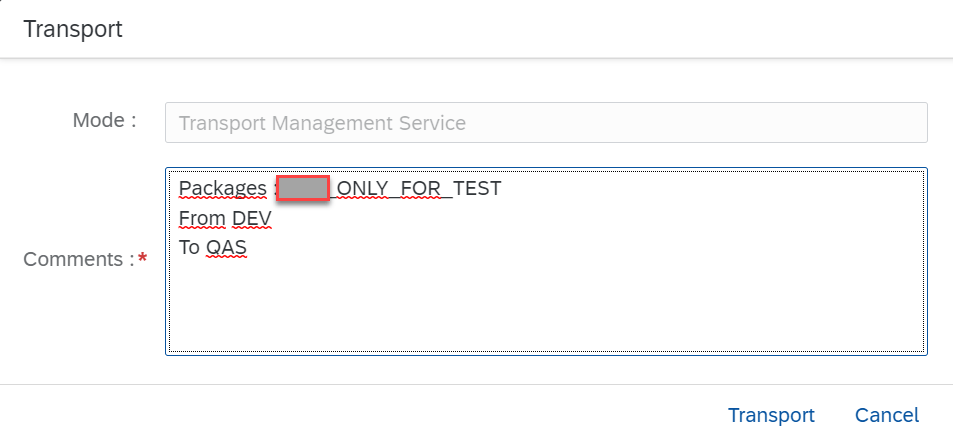Click the underlined word "DEV"

point(251,218)
